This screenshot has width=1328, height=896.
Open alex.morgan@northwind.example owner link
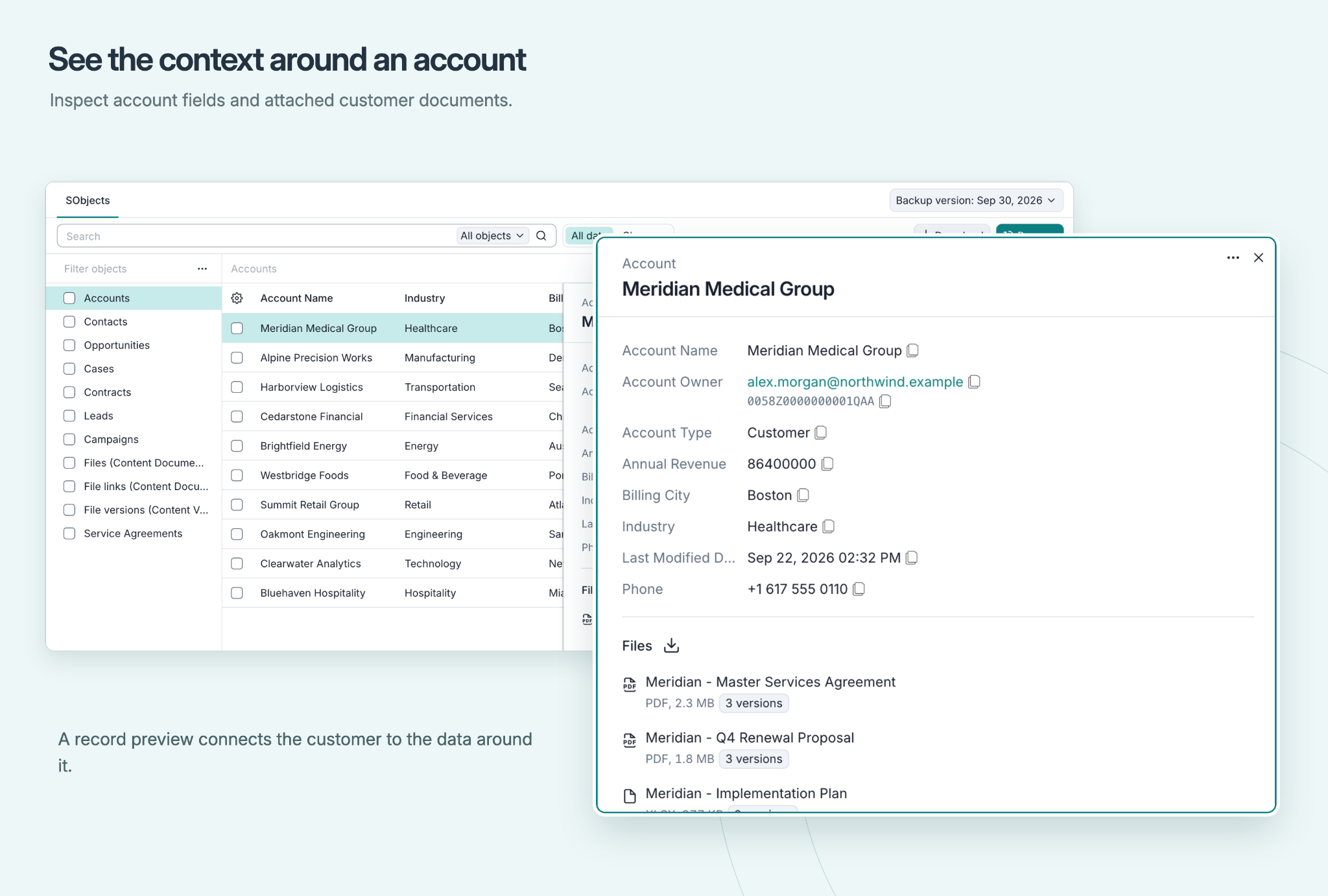[x=855, y=382]
